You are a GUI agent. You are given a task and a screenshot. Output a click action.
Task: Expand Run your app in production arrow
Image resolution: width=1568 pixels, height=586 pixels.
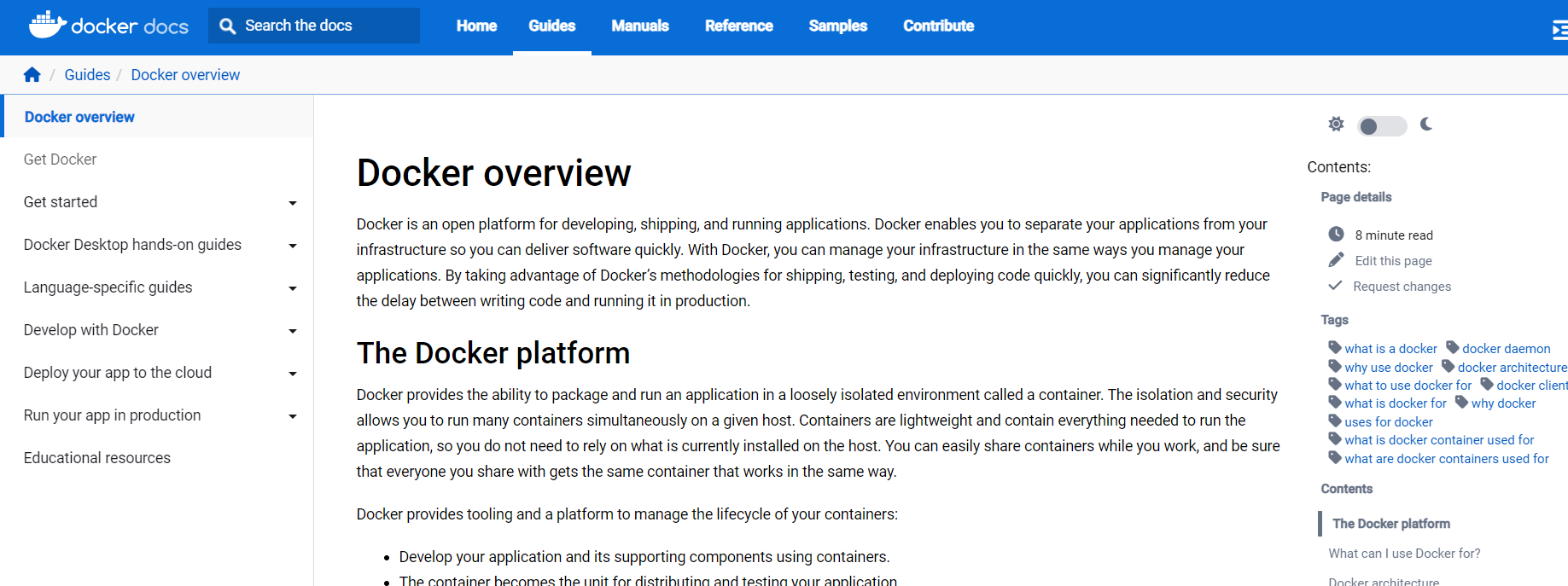pyautogui.click(x=293, y=416)
